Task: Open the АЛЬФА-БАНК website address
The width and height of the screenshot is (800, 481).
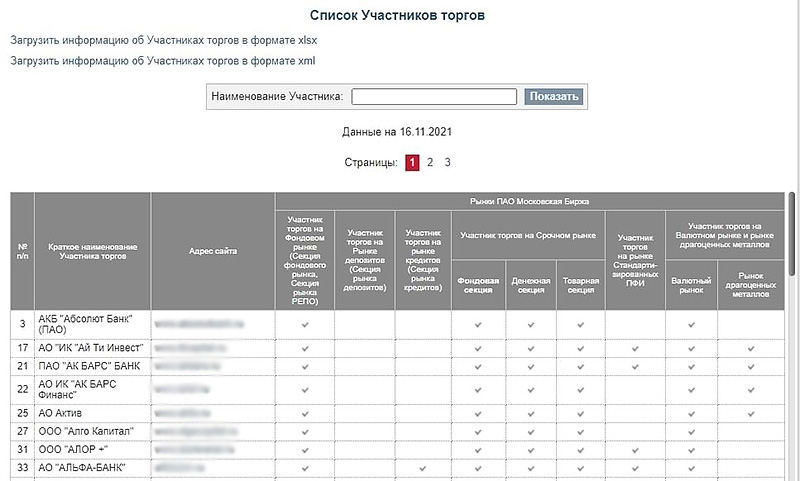Action: [181, 468]
